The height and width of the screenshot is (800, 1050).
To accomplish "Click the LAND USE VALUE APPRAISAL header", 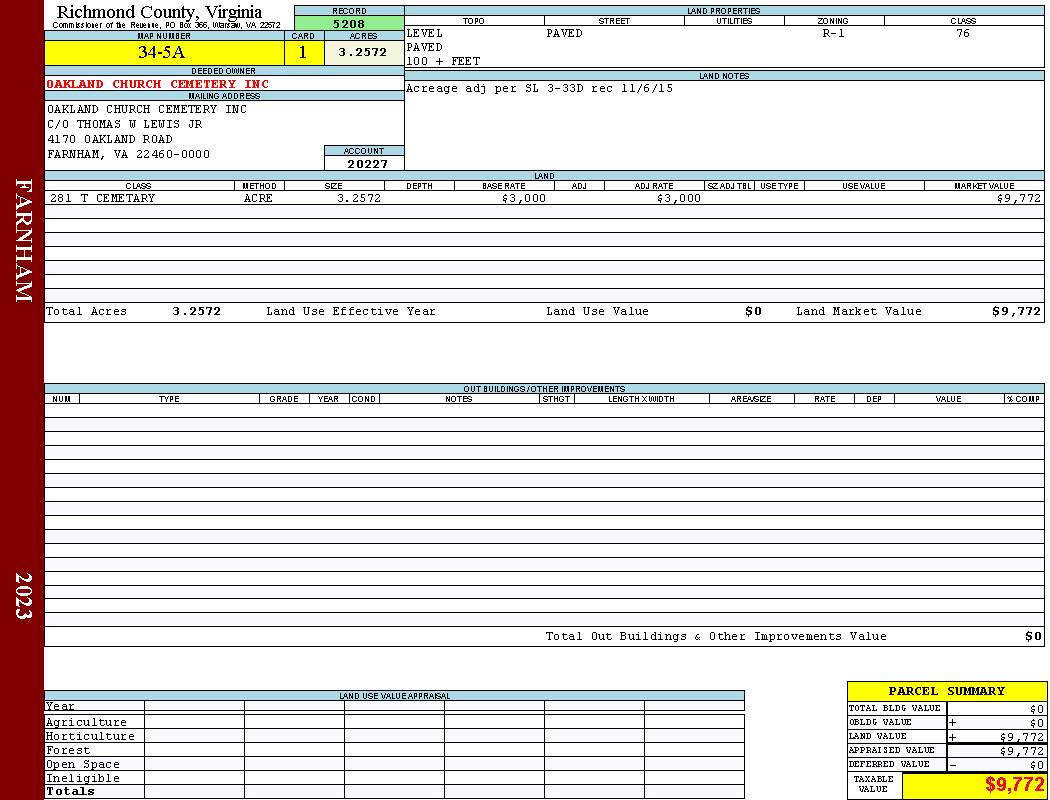I will point(394,696).
